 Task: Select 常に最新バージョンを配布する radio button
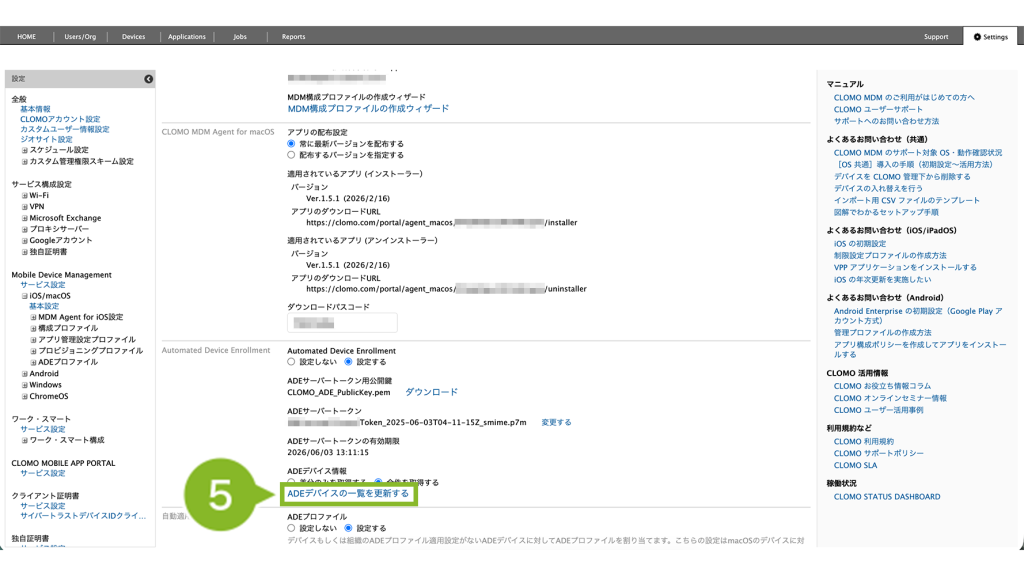point(292,144)
